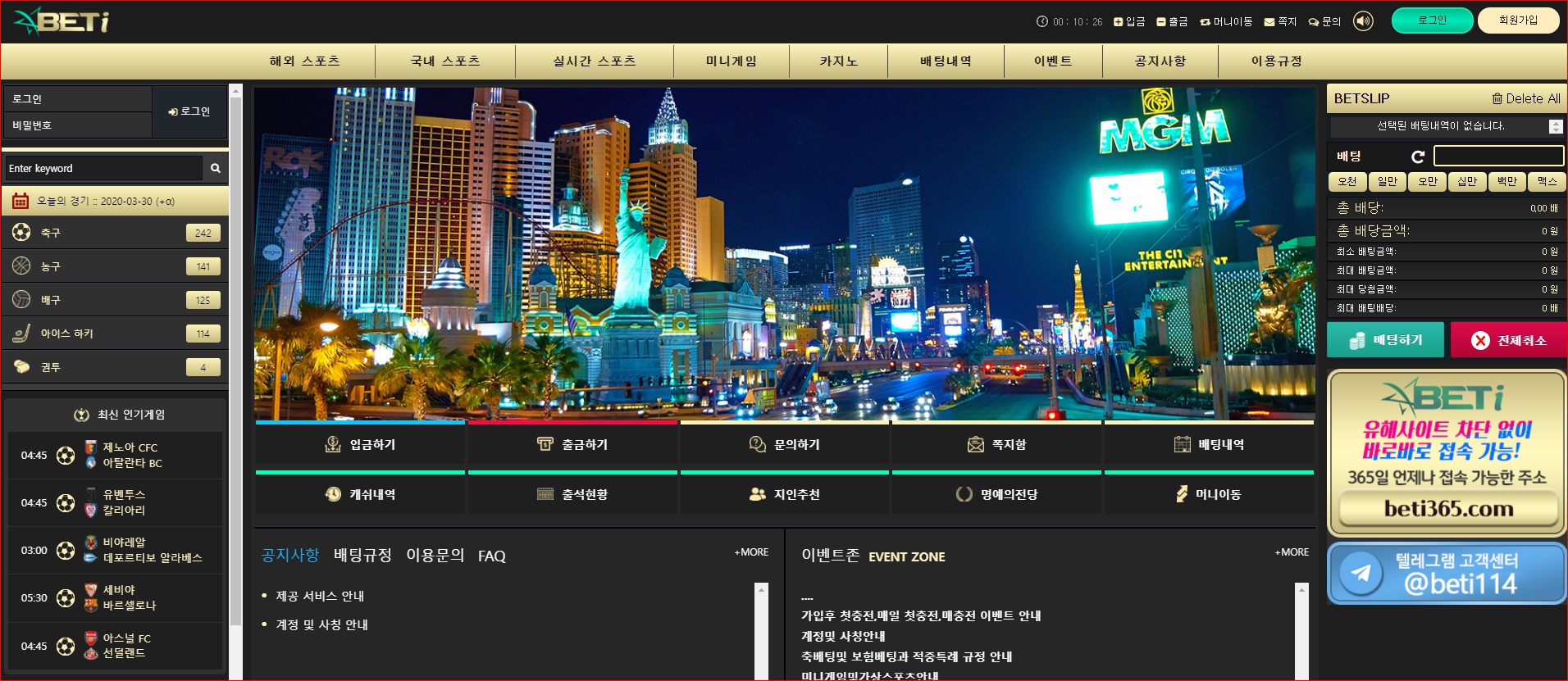Viewport: 1568px width, 681px height.
Task: Click the 회원가입 sign-up button
Action: point(1518,20)
